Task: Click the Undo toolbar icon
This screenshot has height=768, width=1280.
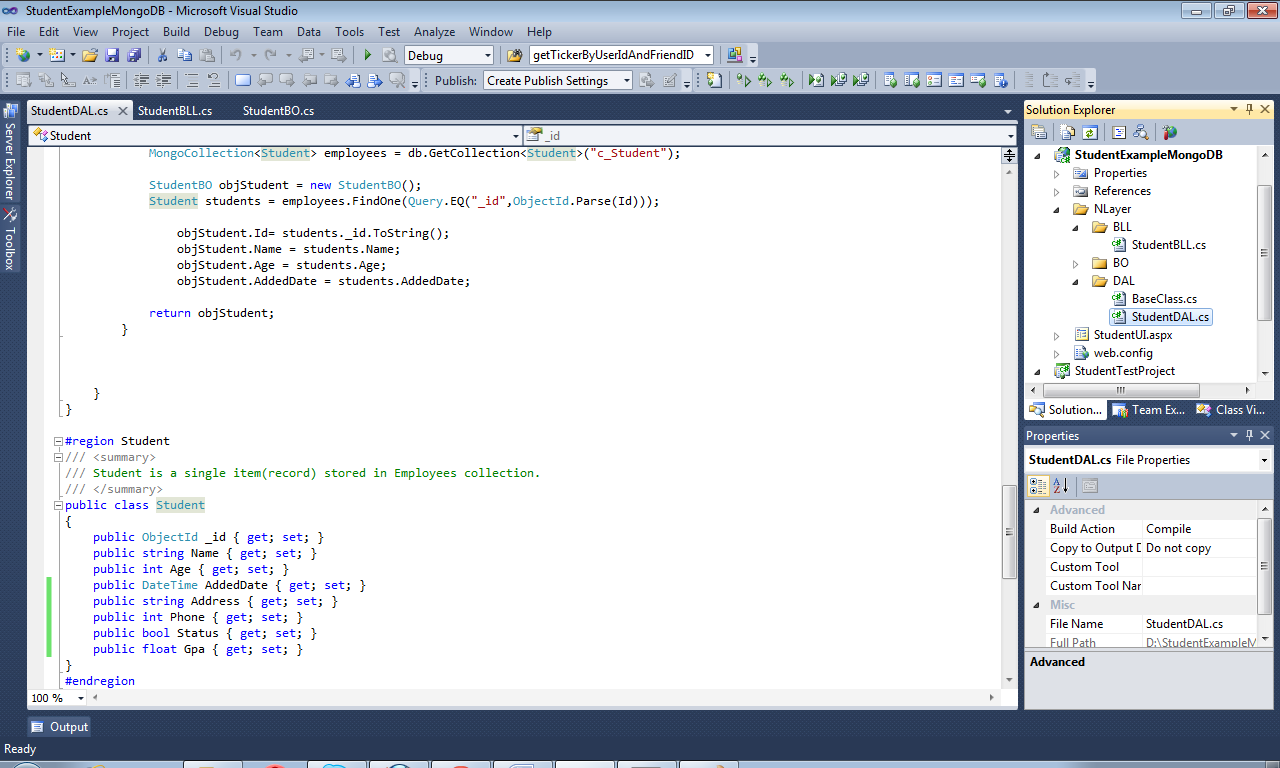Action: [236, 55]
